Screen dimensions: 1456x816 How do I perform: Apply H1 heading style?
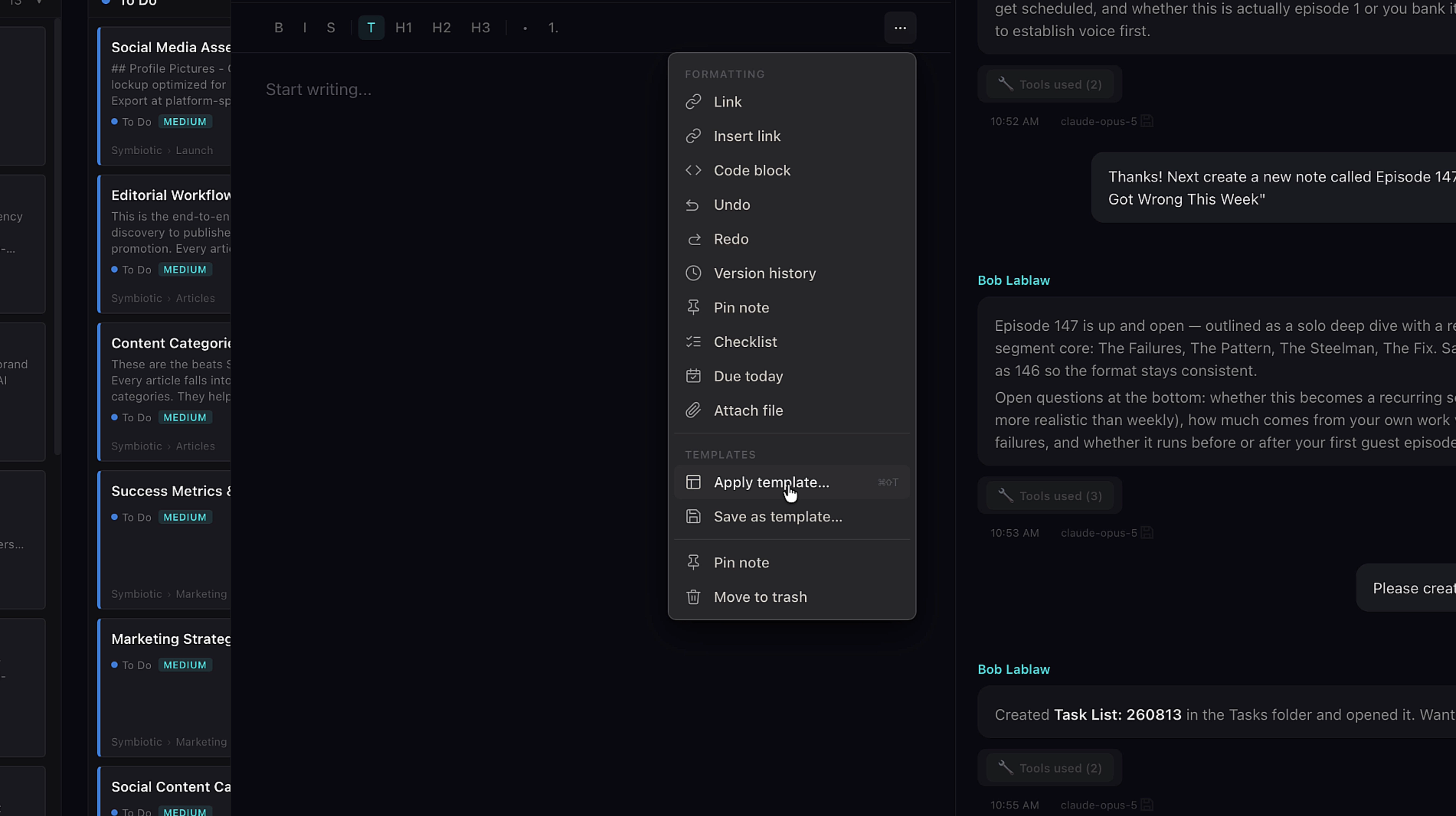pyautogui.click(x=404, y=28)
